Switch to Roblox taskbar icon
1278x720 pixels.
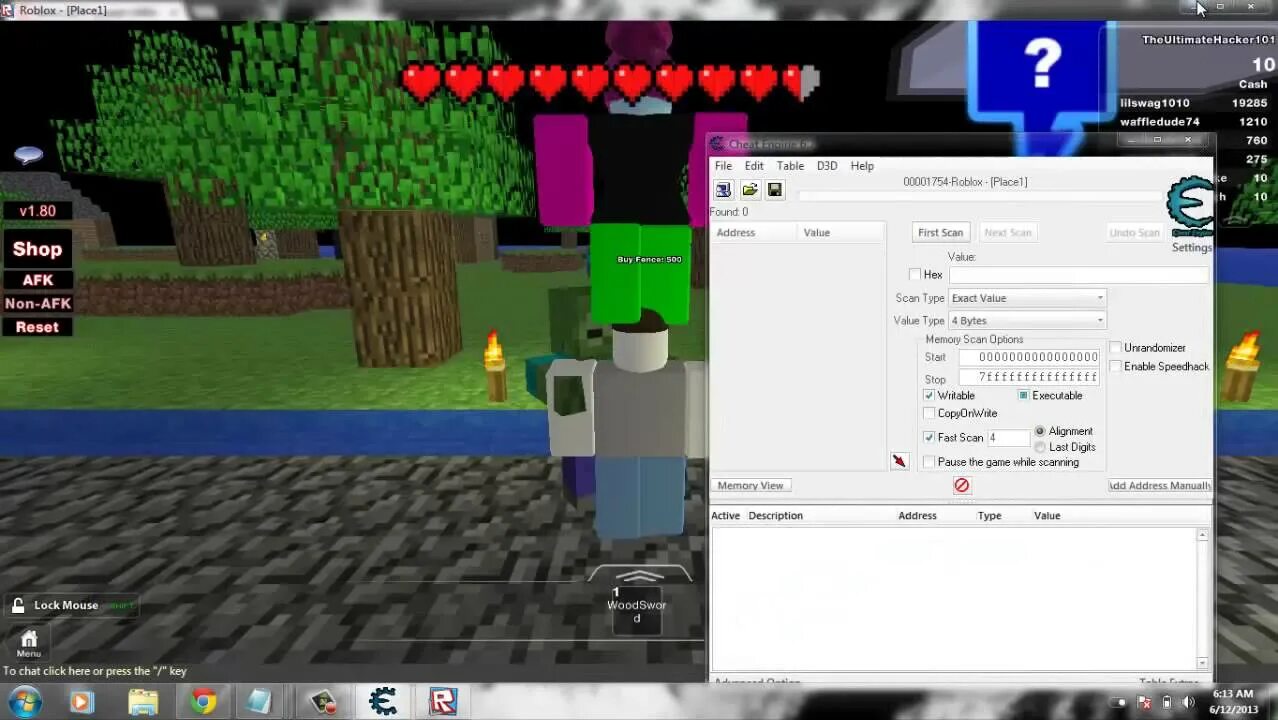tap(443, 702)
